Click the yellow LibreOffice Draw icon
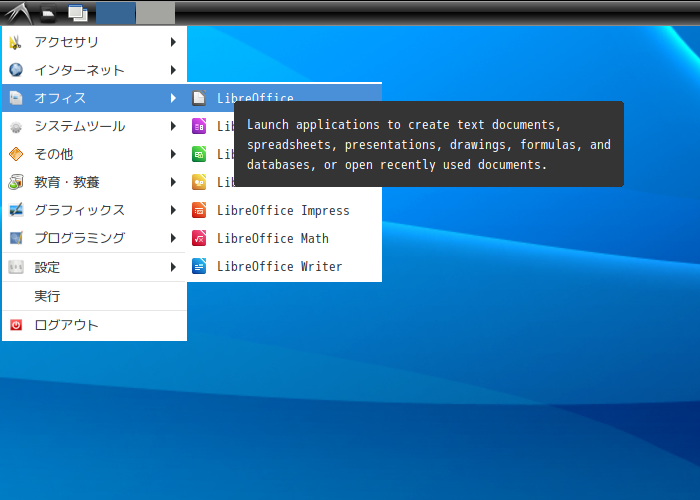 point(199,182)
